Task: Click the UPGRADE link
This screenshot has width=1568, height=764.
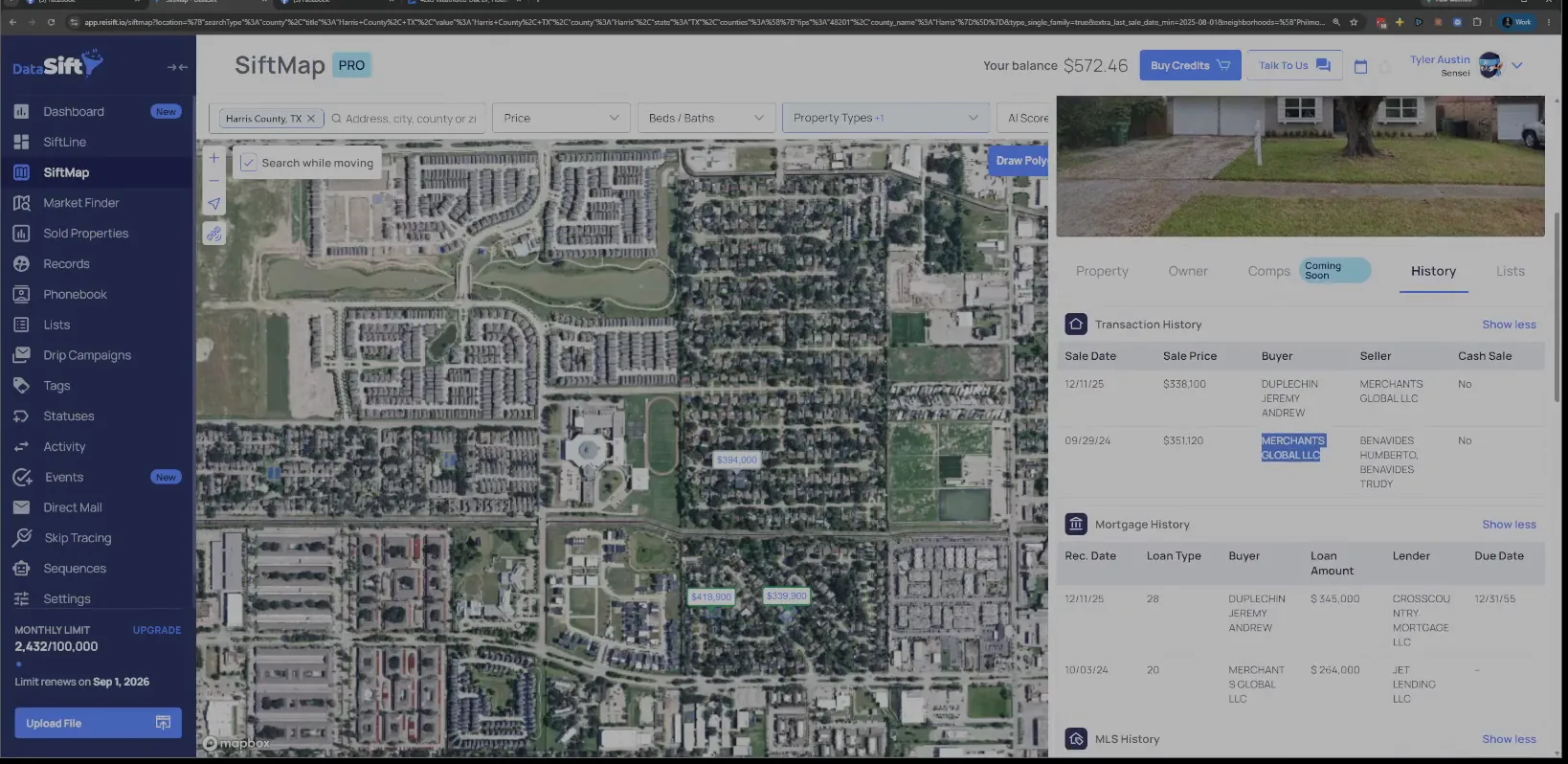Action: point(157,630)
